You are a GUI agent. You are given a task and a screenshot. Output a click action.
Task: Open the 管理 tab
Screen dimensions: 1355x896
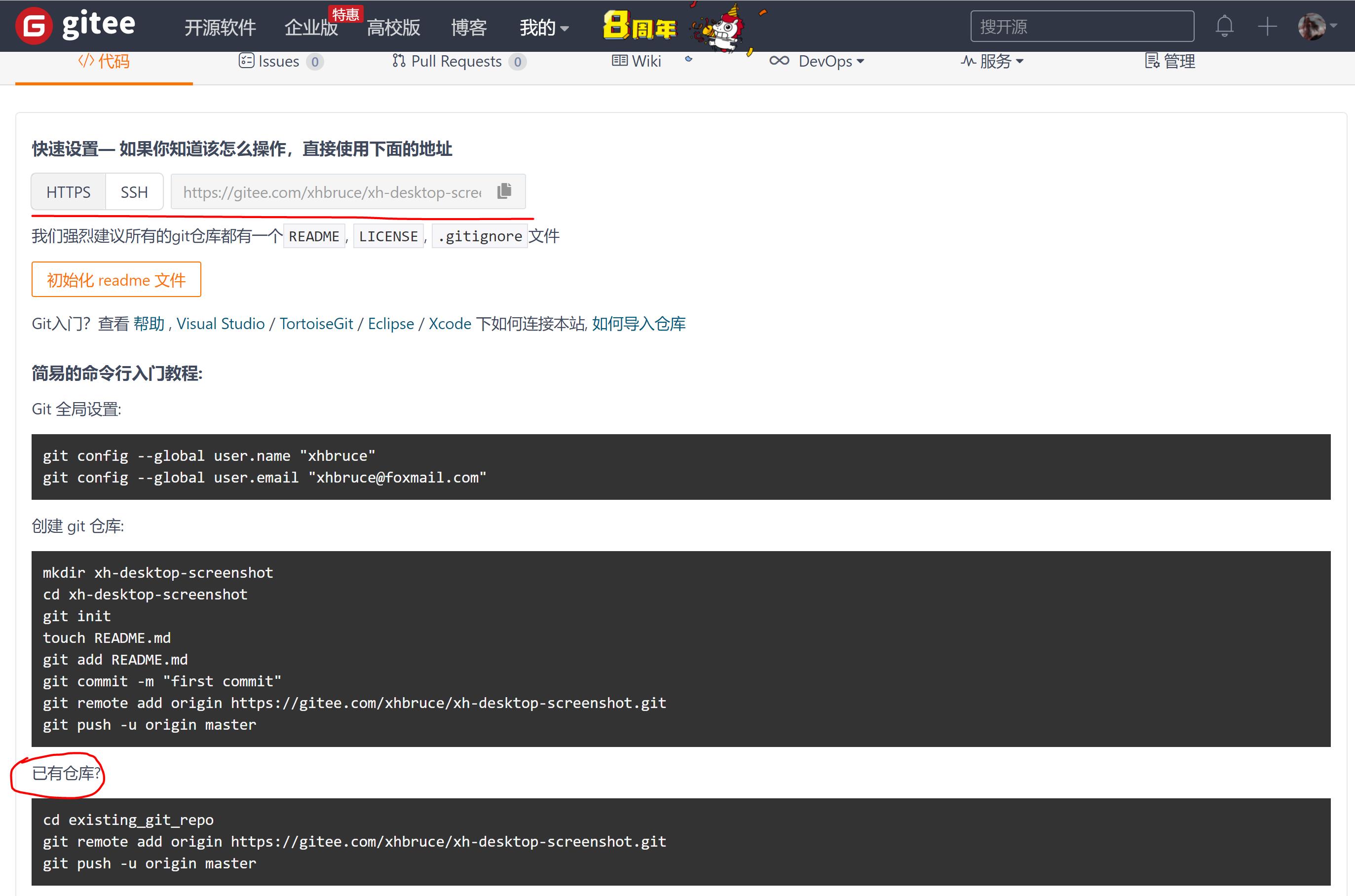pyautogui.click(x=1170, y=61)
